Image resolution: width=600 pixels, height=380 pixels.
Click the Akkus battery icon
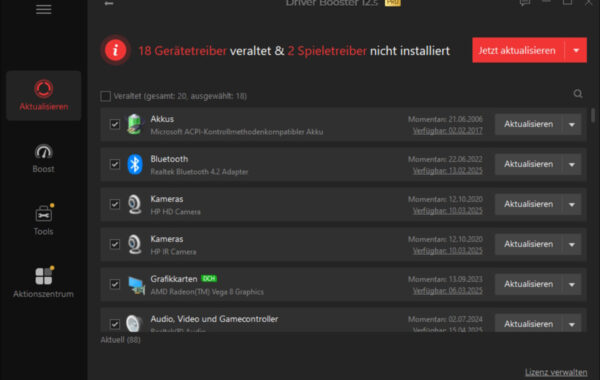click(134, 124)
